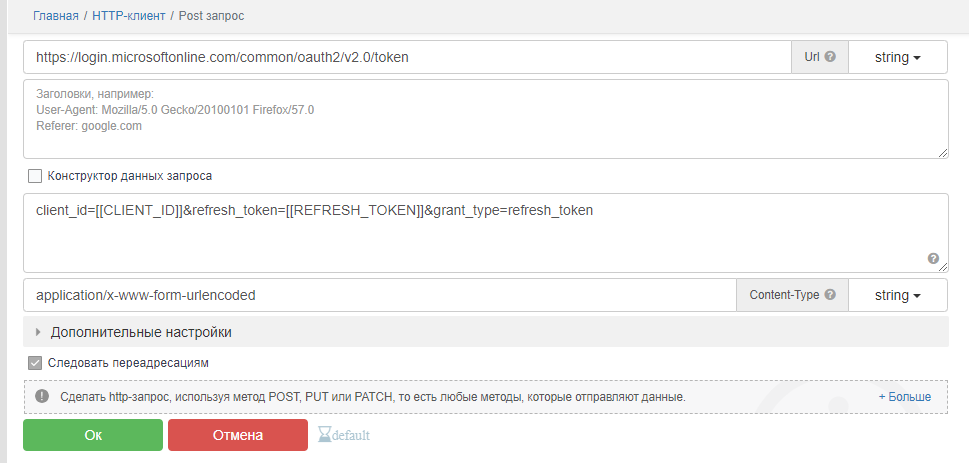Click the red Отмена button
The height and width of the screenshot is (463, 969).
coord(238,435)
